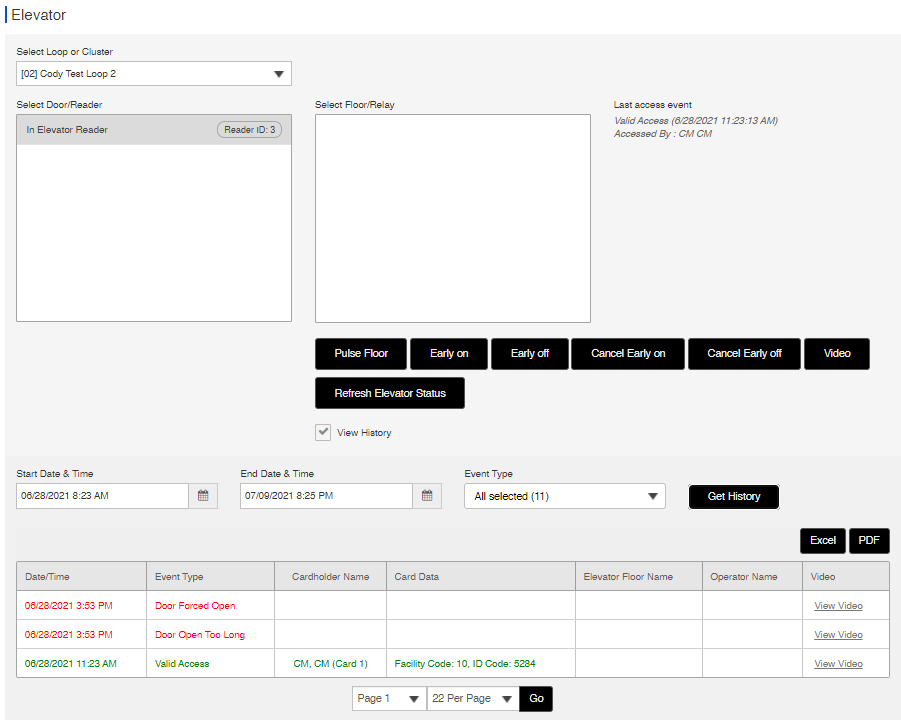Open the Start Date calendar picker
This screenshot has height=720, width=901.
coord(203,496)
